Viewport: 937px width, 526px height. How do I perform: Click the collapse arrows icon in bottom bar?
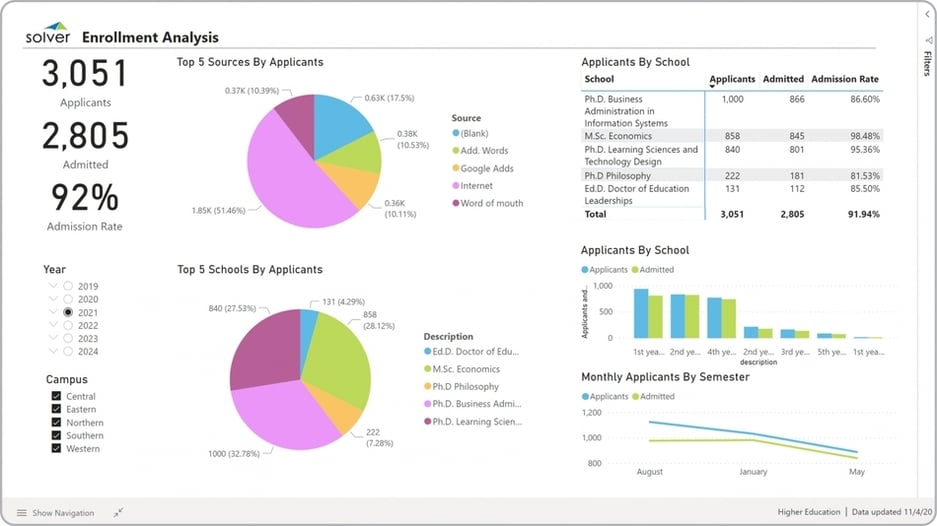click(118, 513)
